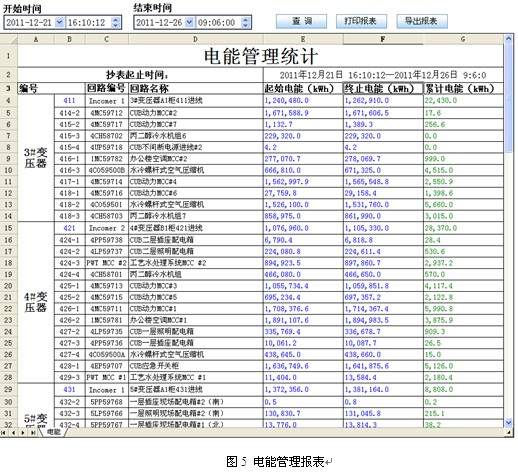The height and width of the screenshot is (475, 518).
Task: Go to last sheet navigation arrow
Action: 33,432
